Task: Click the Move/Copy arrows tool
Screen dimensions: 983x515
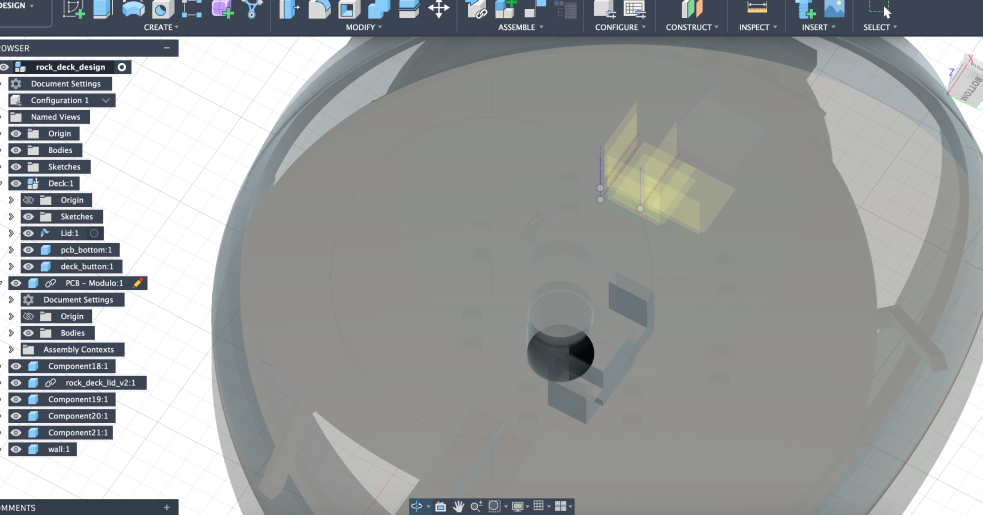Action: [x=438, y=9]
